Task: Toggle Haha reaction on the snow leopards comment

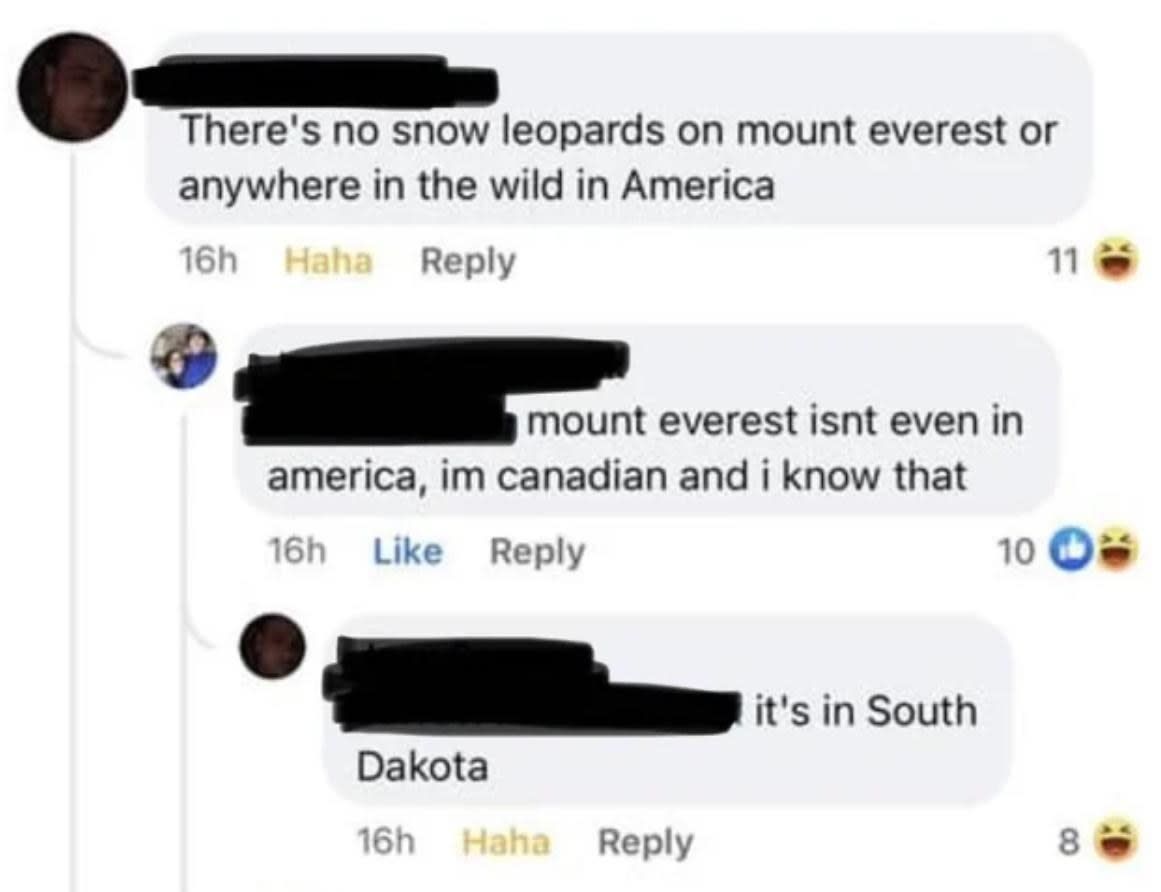Action: (x=328, y=261)
